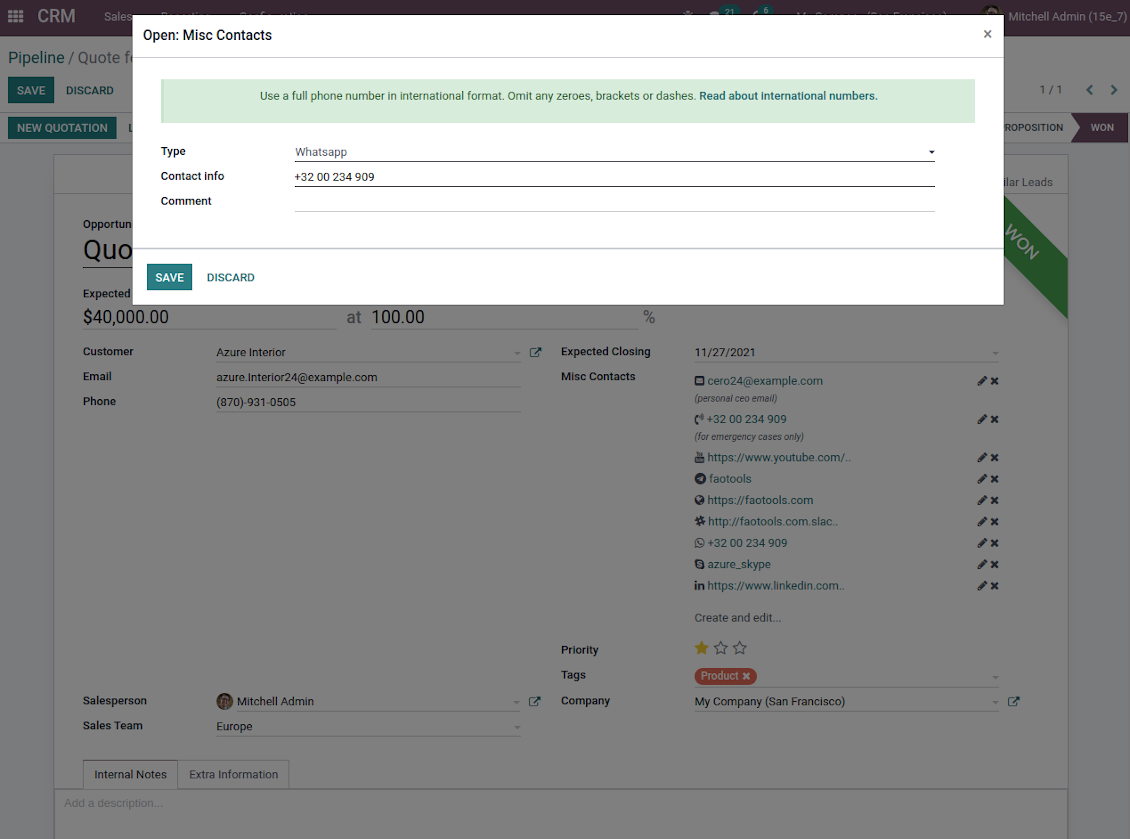Open Read about international numbers link

coord(788,96)
